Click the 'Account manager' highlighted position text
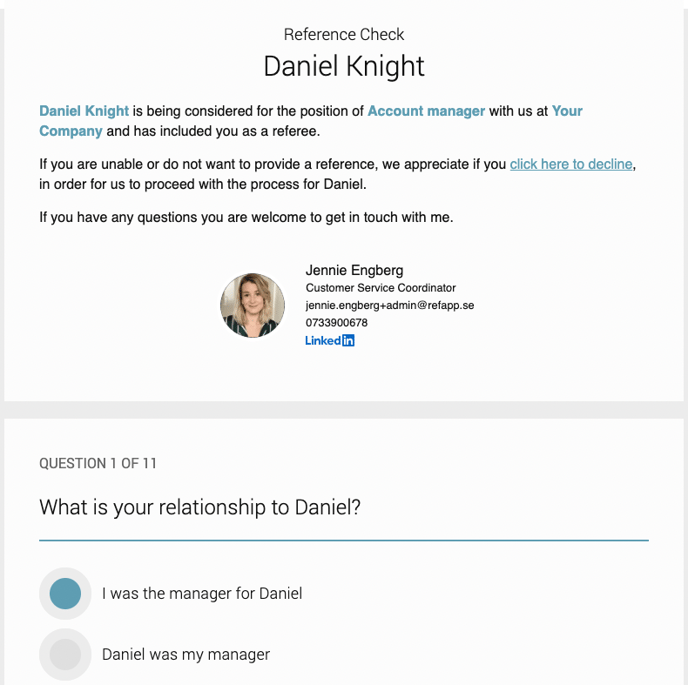This screenshot has height=685, width=688. (x=426, y=111)
